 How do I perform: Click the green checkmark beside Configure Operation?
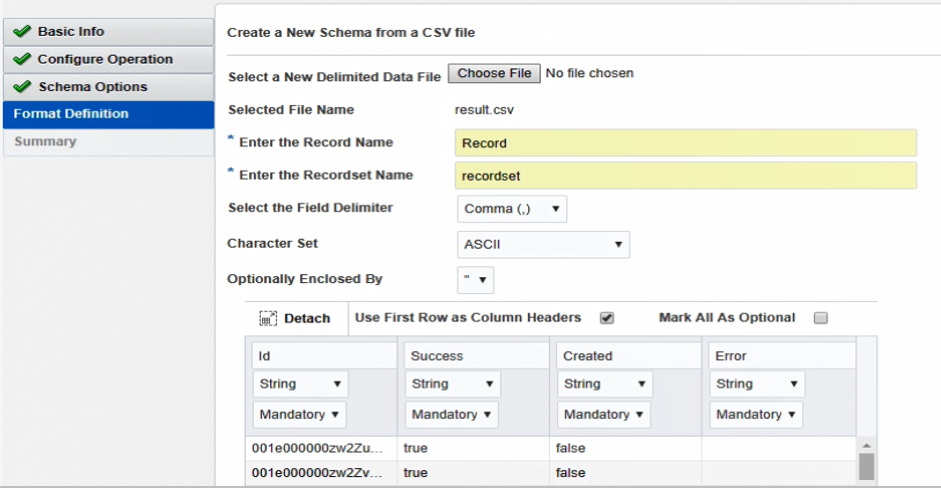tap(23, 59)
